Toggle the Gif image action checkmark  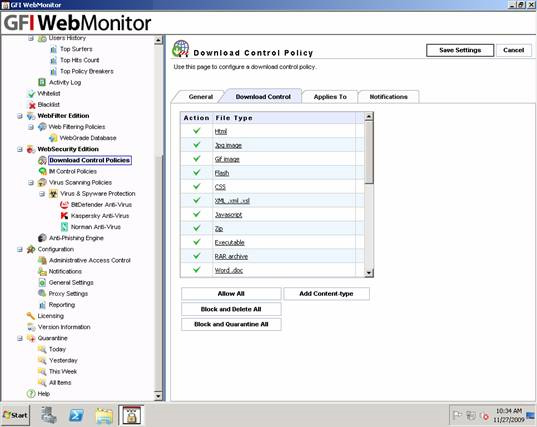coord(197,159)
